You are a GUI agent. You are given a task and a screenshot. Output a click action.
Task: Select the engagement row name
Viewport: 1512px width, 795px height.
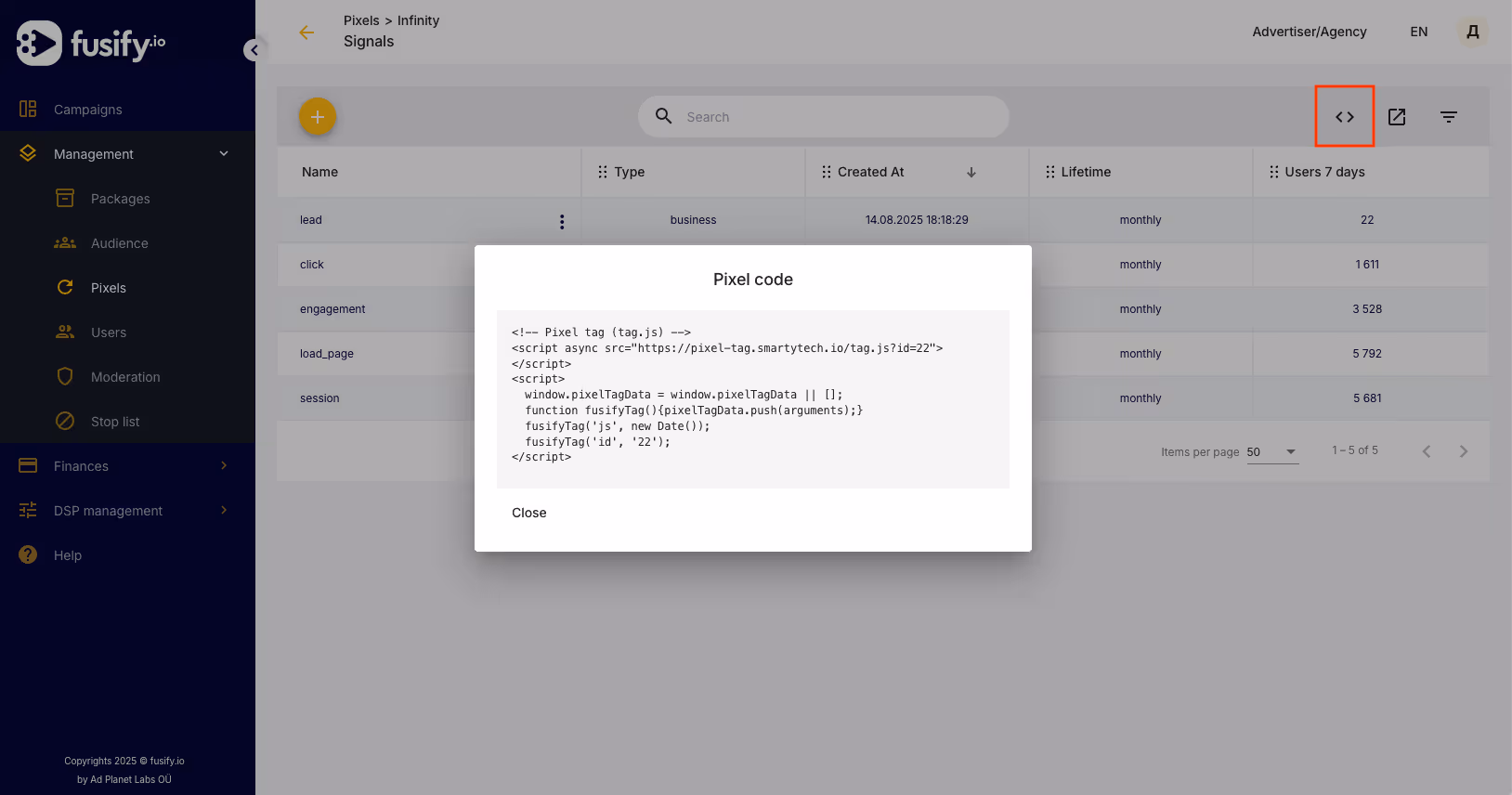332,309
